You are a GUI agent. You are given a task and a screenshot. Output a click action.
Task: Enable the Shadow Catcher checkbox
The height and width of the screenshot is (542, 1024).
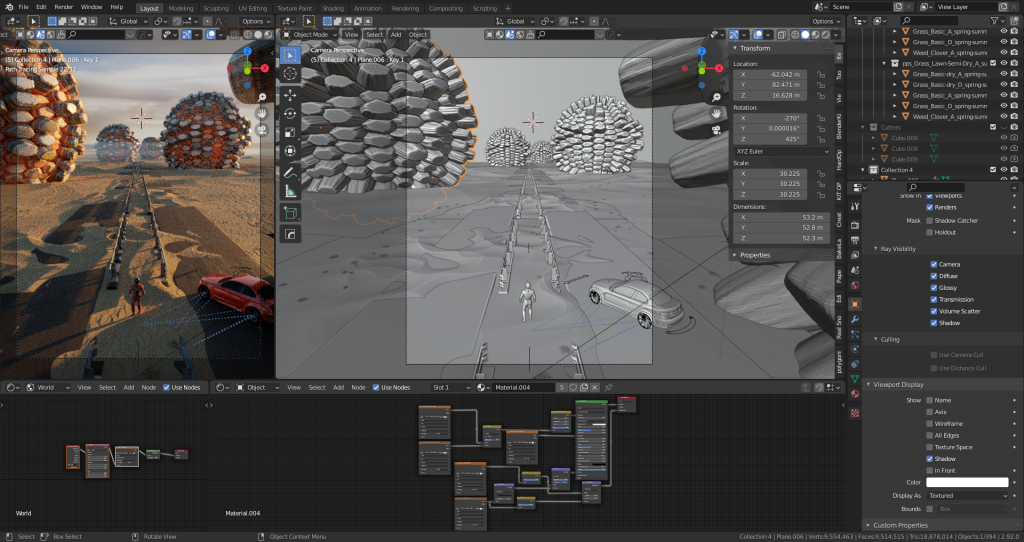coord(929,220)
